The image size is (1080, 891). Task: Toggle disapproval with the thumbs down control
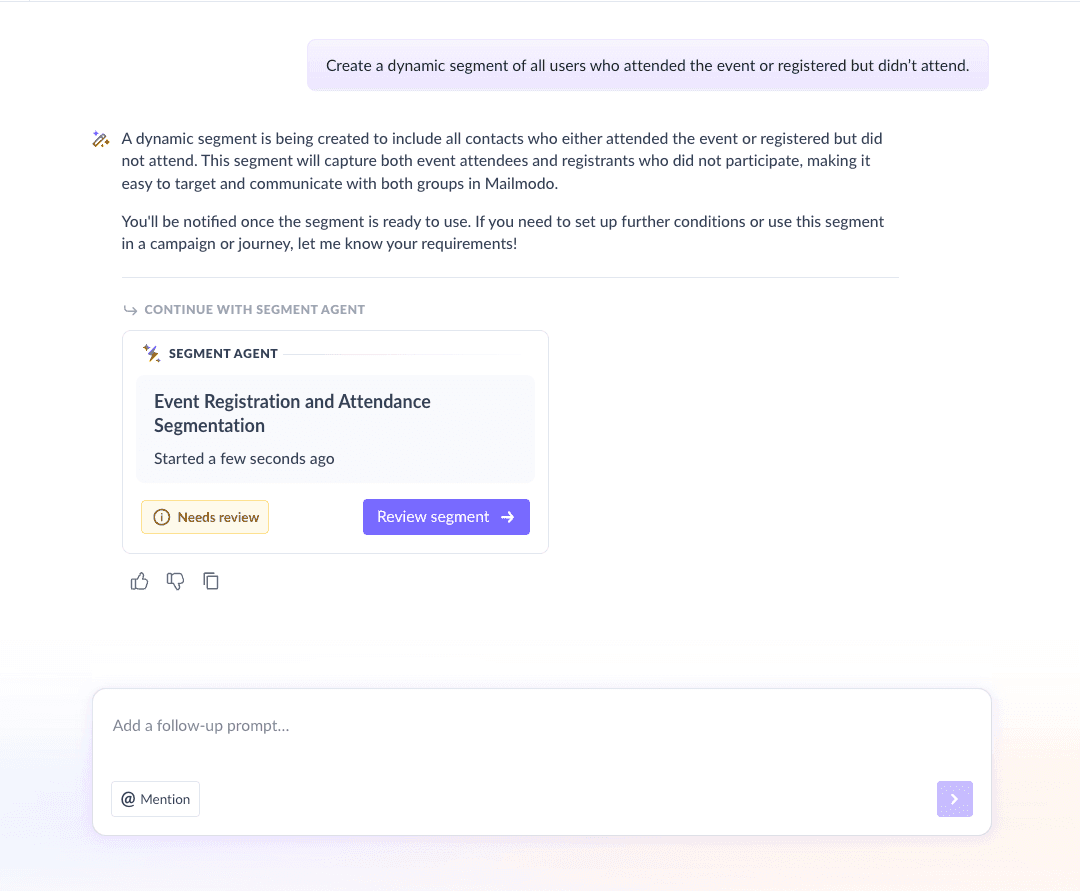click(x=175, y=580)
